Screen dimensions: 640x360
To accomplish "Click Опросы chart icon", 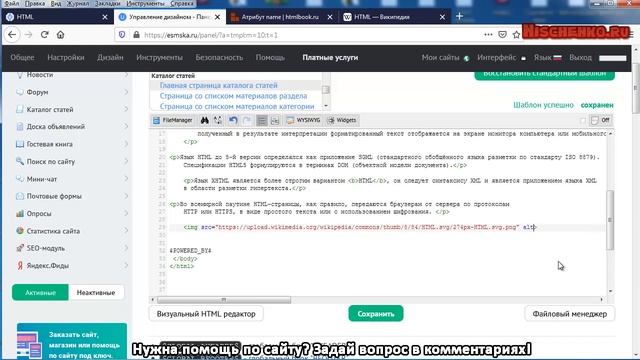I will point(20,213).
